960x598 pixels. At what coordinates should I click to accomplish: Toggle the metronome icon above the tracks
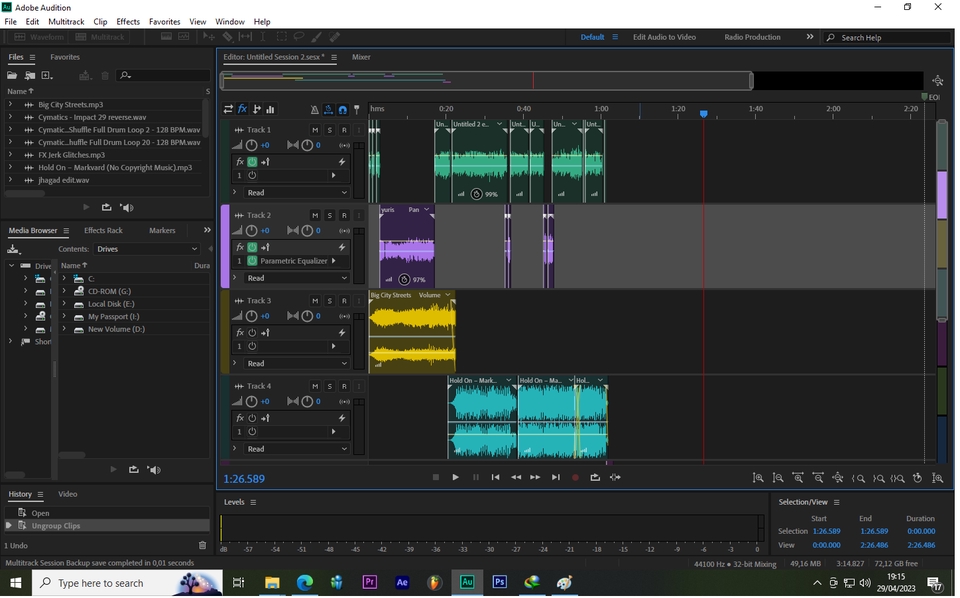(x=314, y=110)
